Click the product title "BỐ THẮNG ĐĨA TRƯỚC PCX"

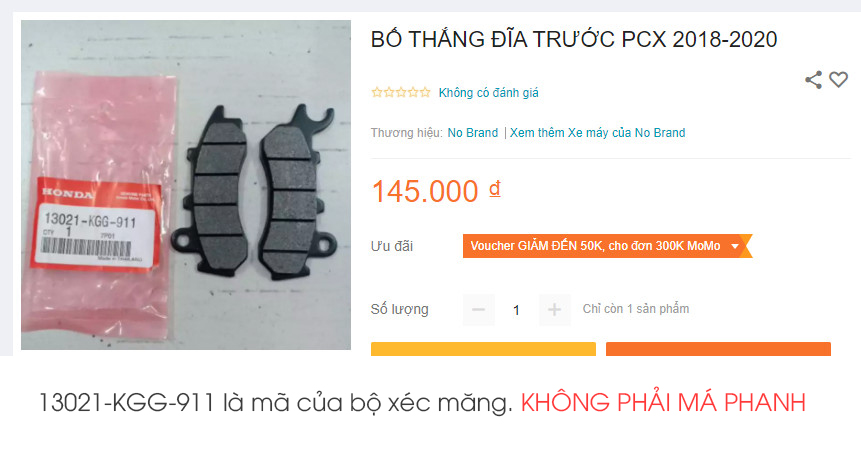click(574, 40)
